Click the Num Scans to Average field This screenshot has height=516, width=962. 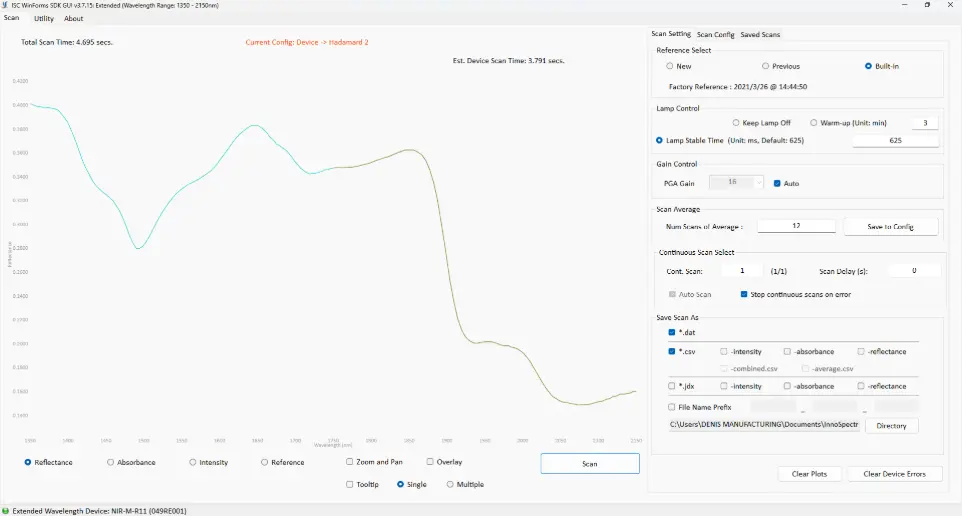796,226
